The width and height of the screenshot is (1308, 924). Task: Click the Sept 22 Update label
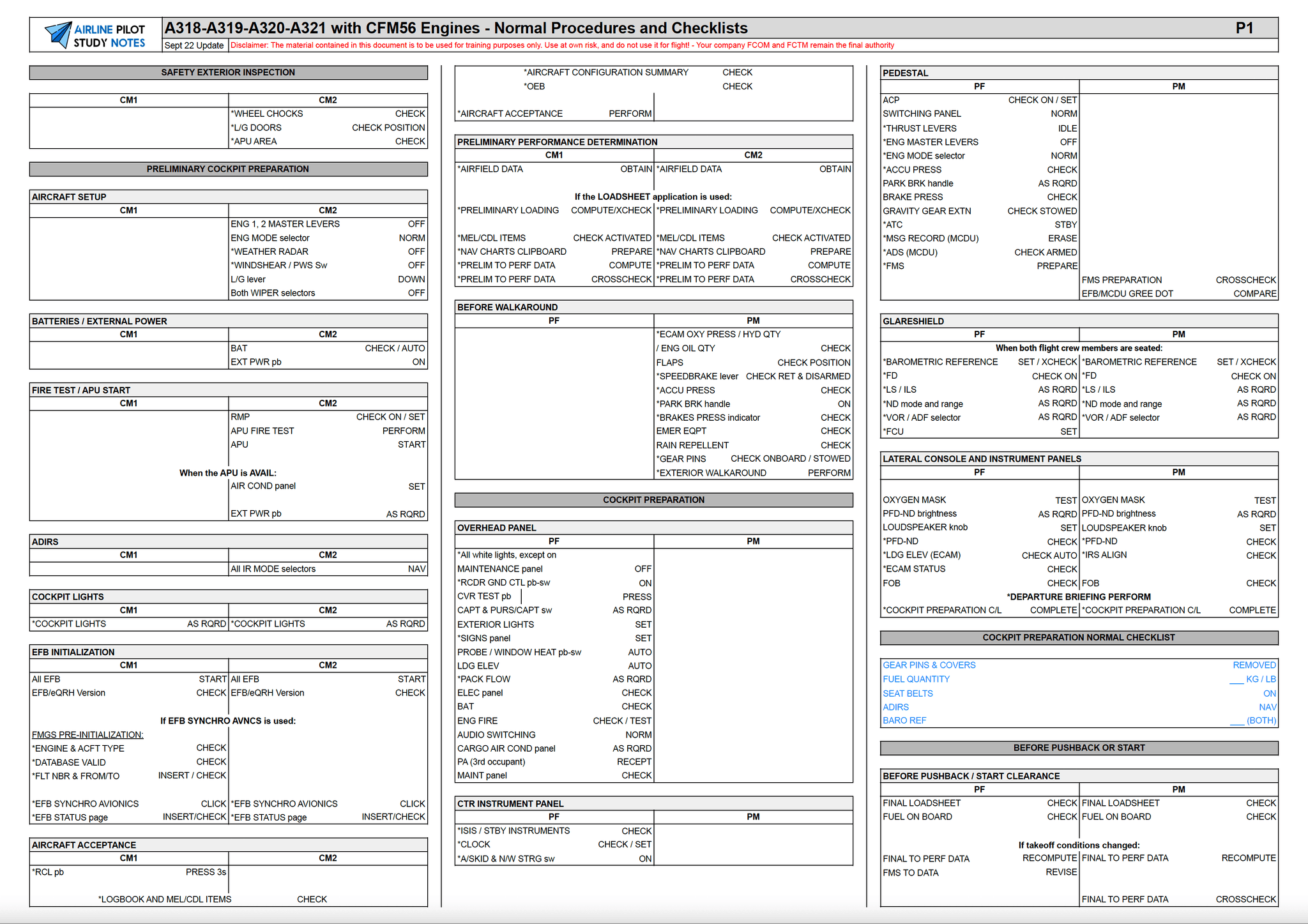point(194,45)
